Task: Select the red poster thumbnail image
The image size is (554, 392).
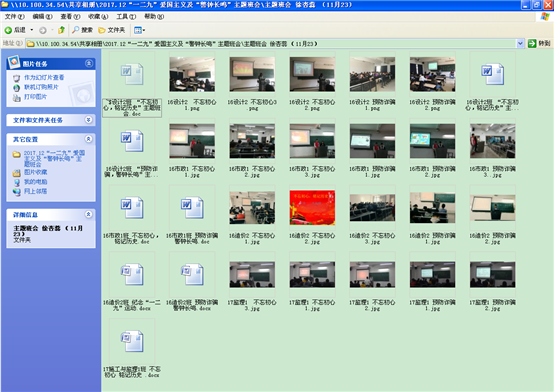Action: tap(312, 208)
